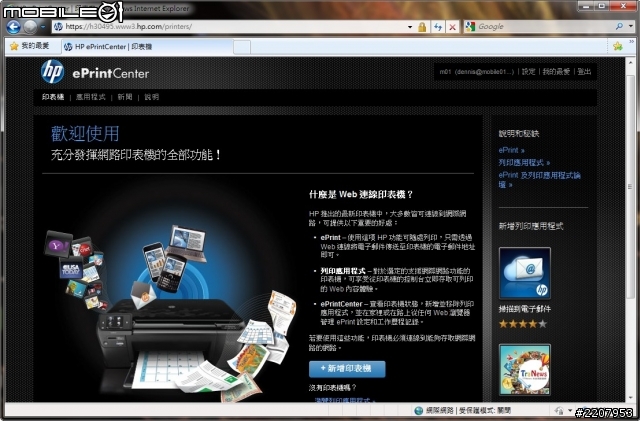Click the 什麼是 Web 連線印表機？ heading
Screen dimensions: 640x421
tap(361, 194)
